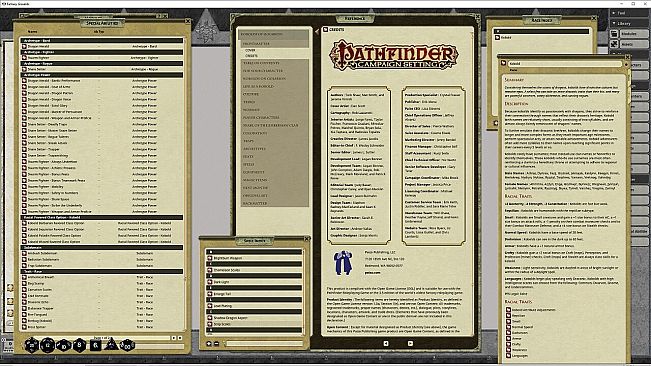Open Spells chapter in Reference index
Image resolution: width=651 pixels, height=366 pixels.
[275, 164]
